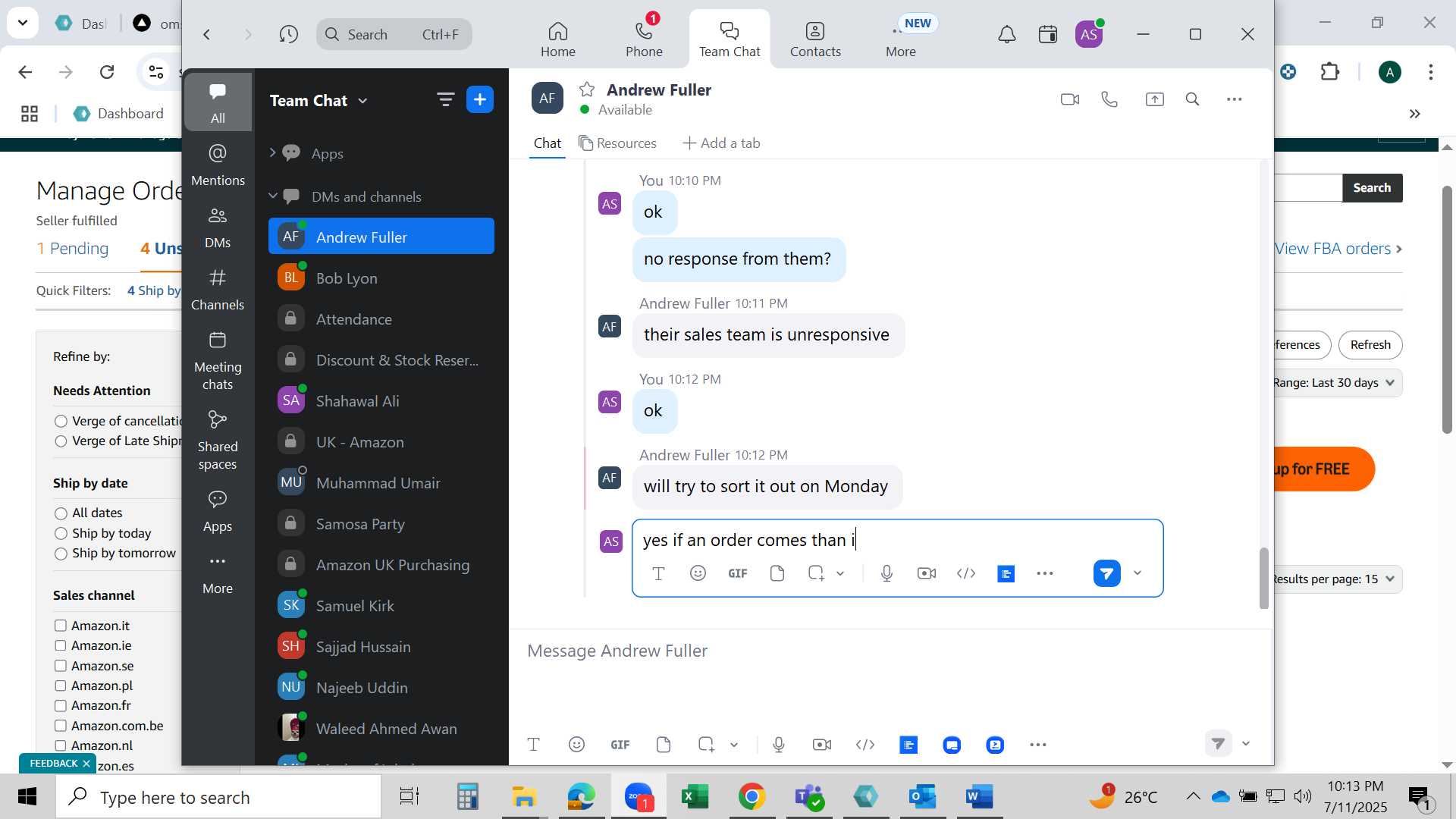Open more options in chat header
The height and width of the screenshot is (819, 1456).
coord(1234,99)
